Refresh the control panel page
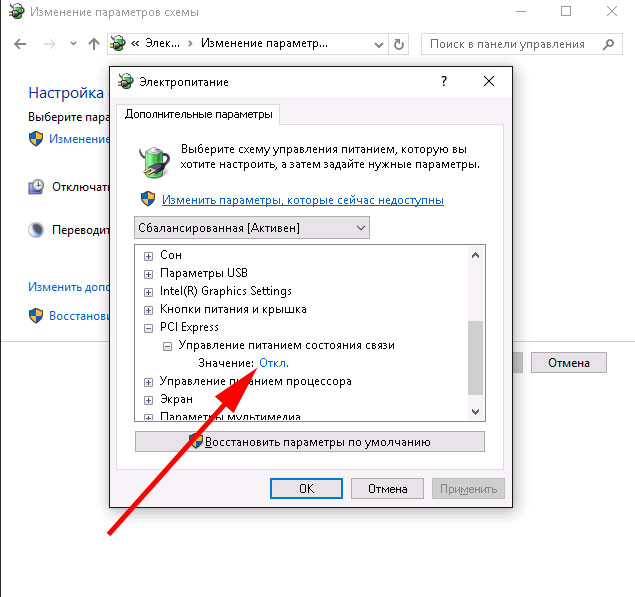Viewport: 635px width, 597px height. tap(399, 44)
